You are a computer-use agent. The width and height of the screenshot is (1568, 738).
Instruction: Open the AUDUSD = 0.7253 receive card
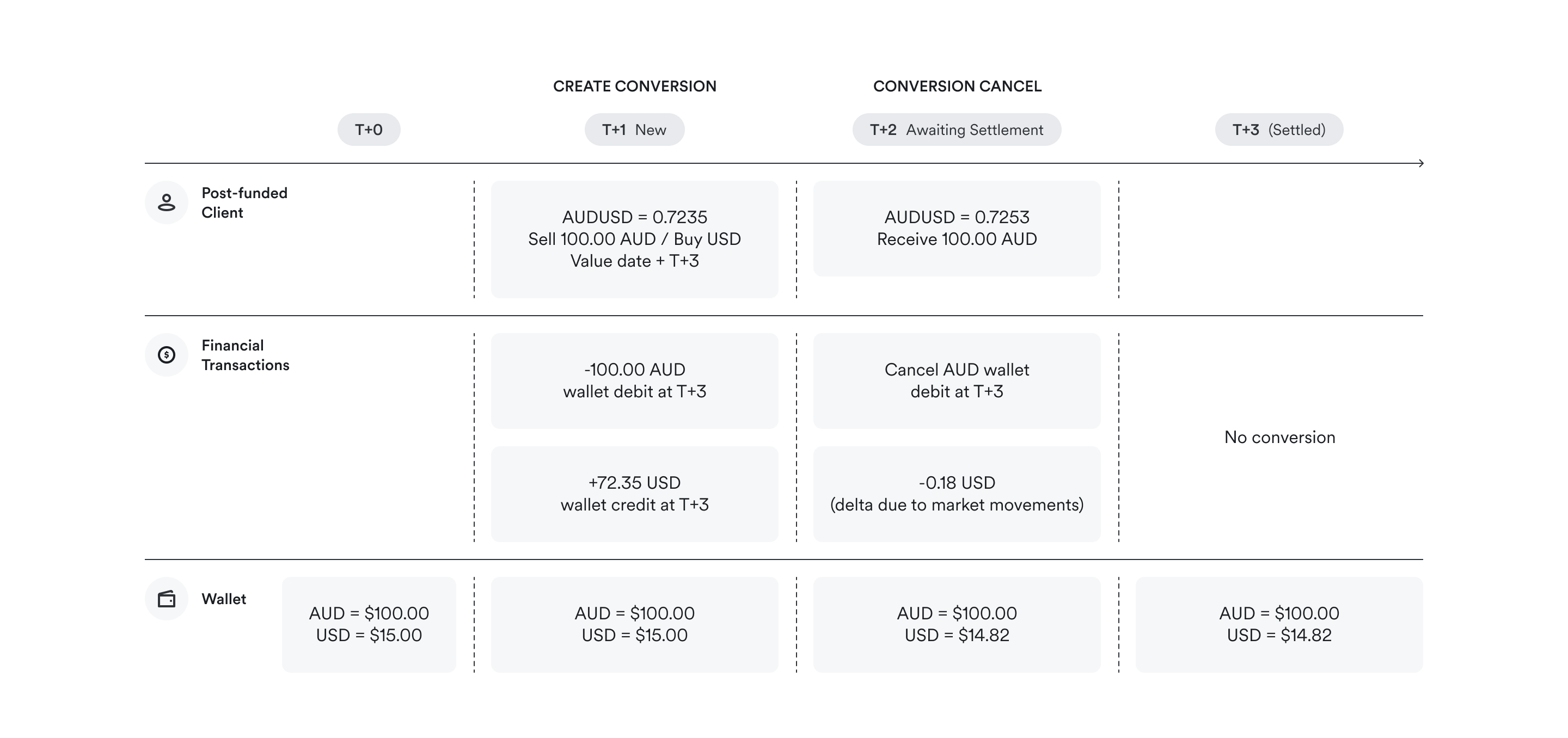pos(956,228)
